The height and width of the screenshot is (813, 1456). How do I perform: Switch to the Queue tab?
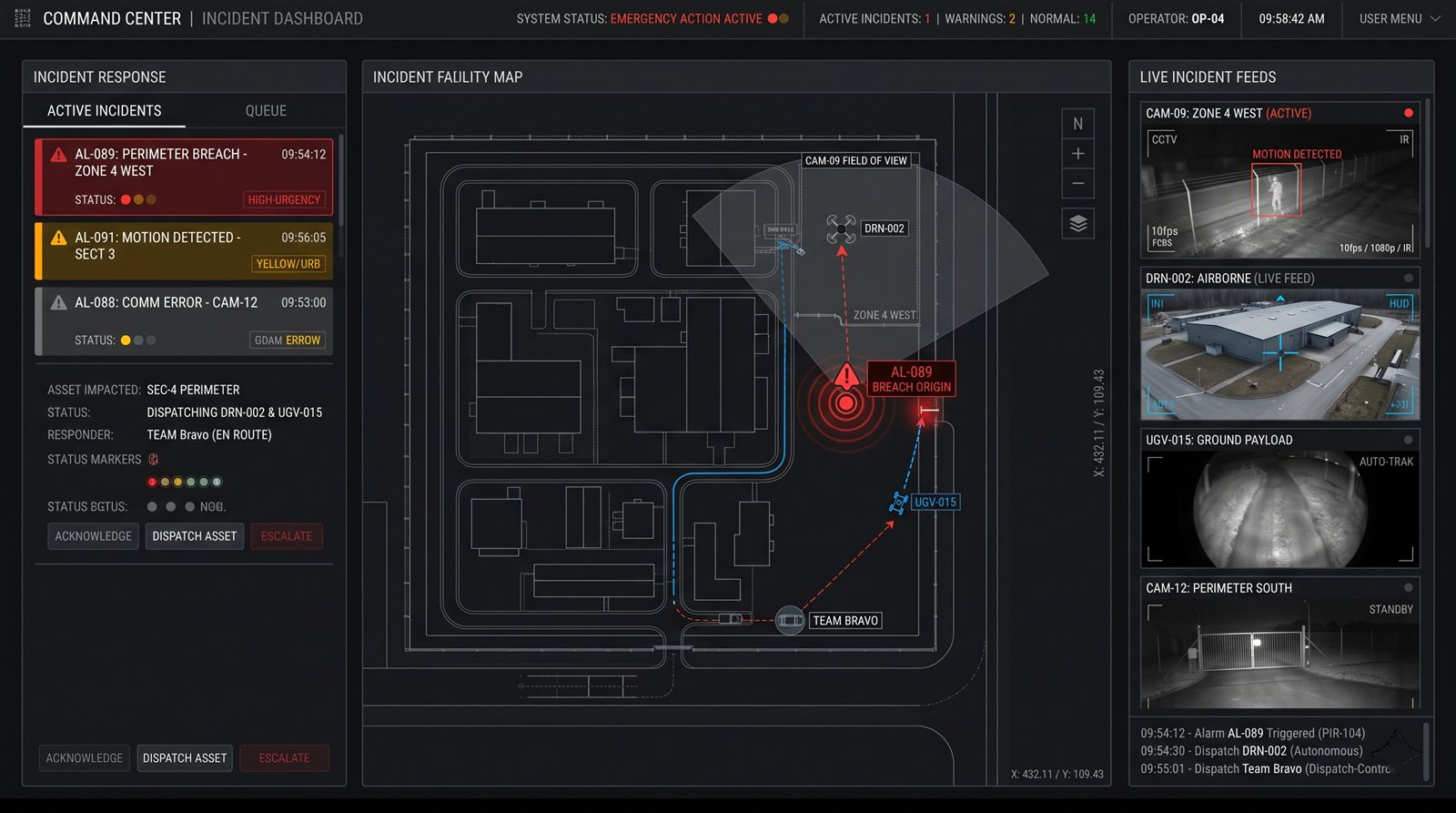pos(266,111)
